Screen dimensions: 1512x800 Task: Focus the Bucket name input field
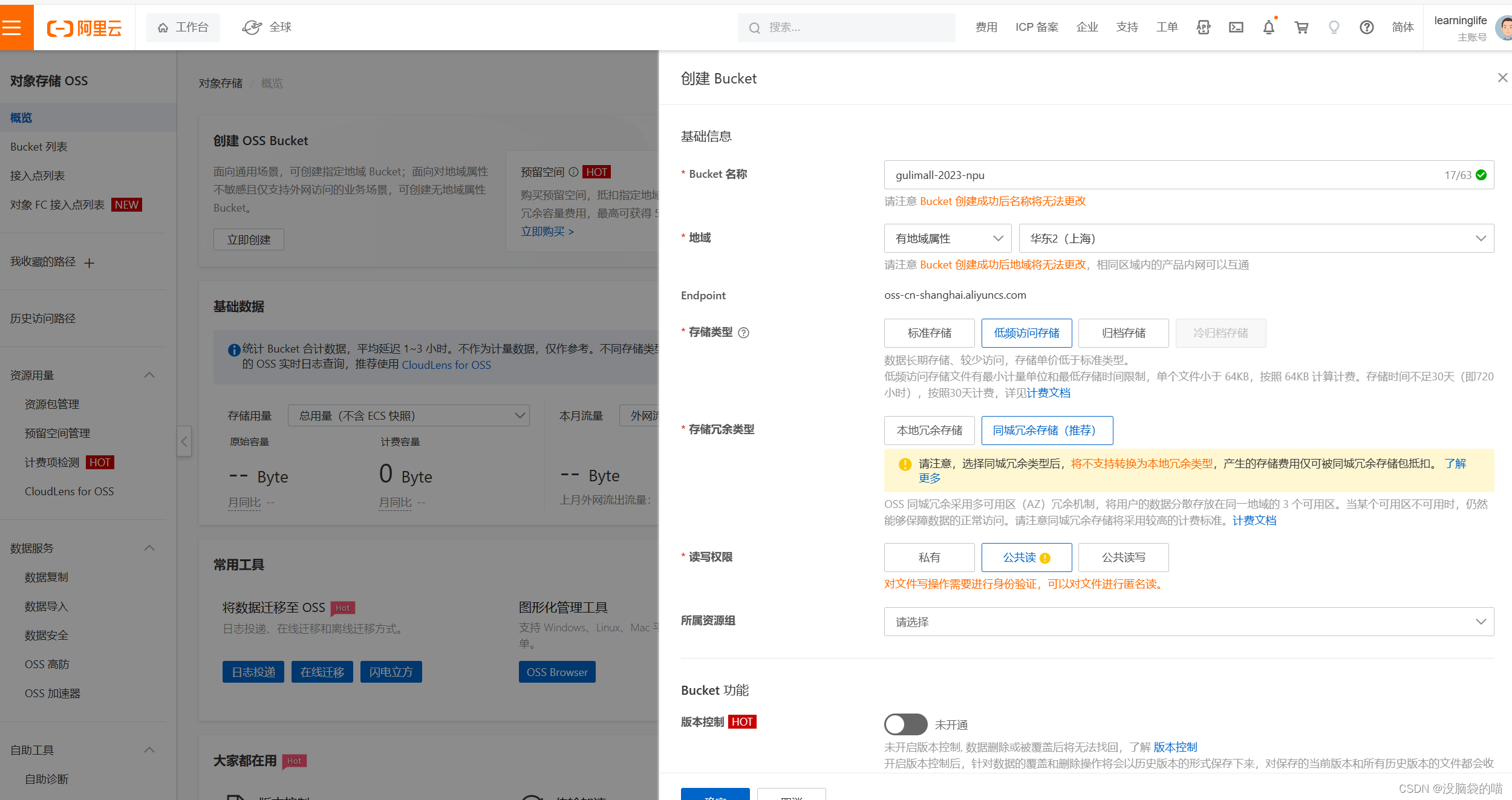[1189, 175]
